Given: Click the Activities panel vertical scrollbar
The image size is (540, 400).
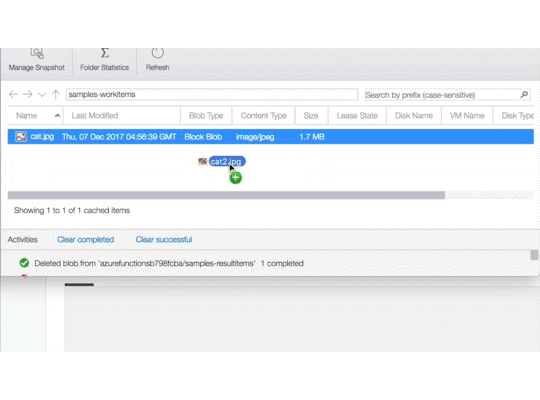Looking at the screenshot, I should pos(534,255).
